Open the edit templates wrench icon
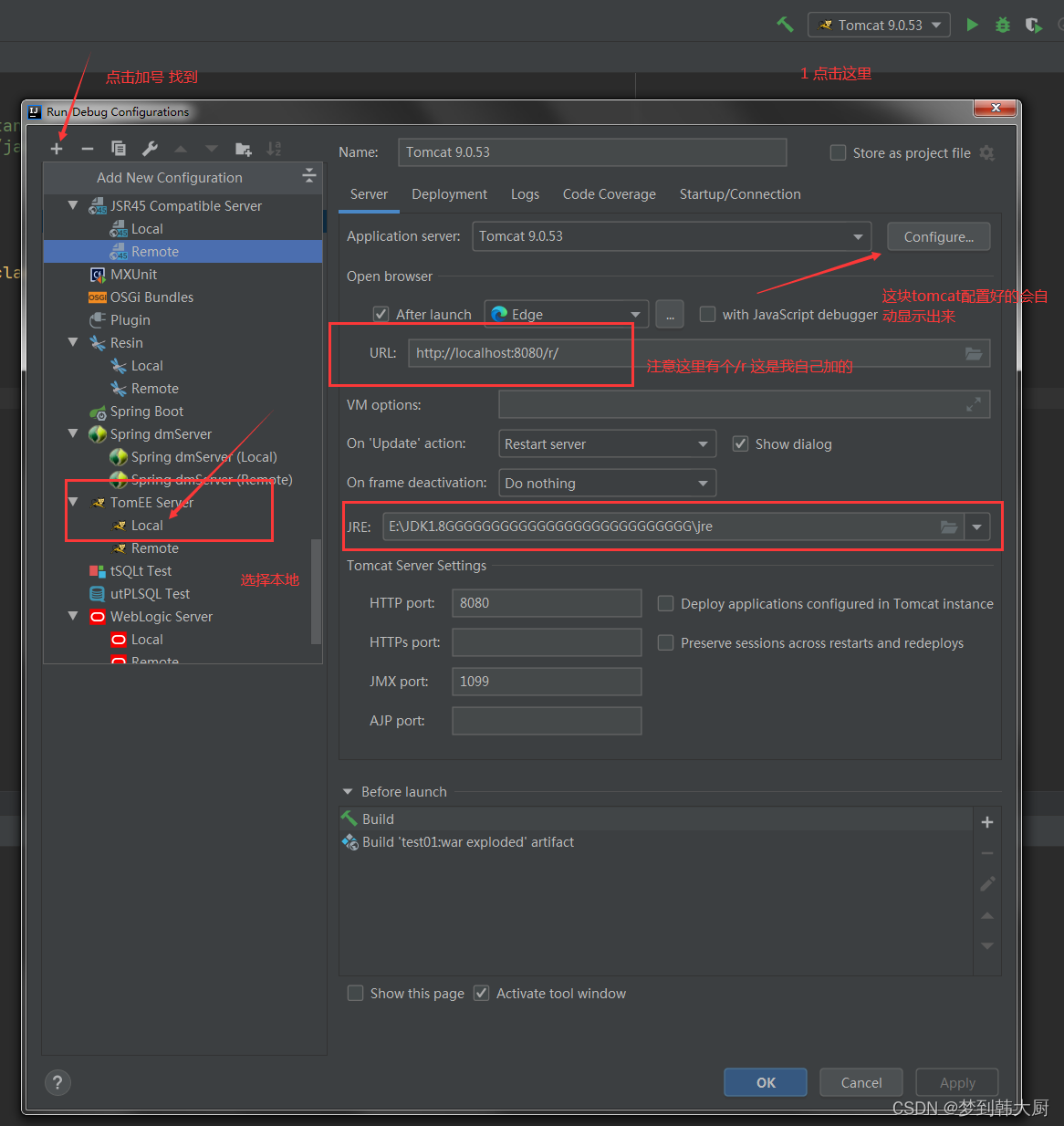This screenshot has height=1126, width=1064. [x=150, y=149]
